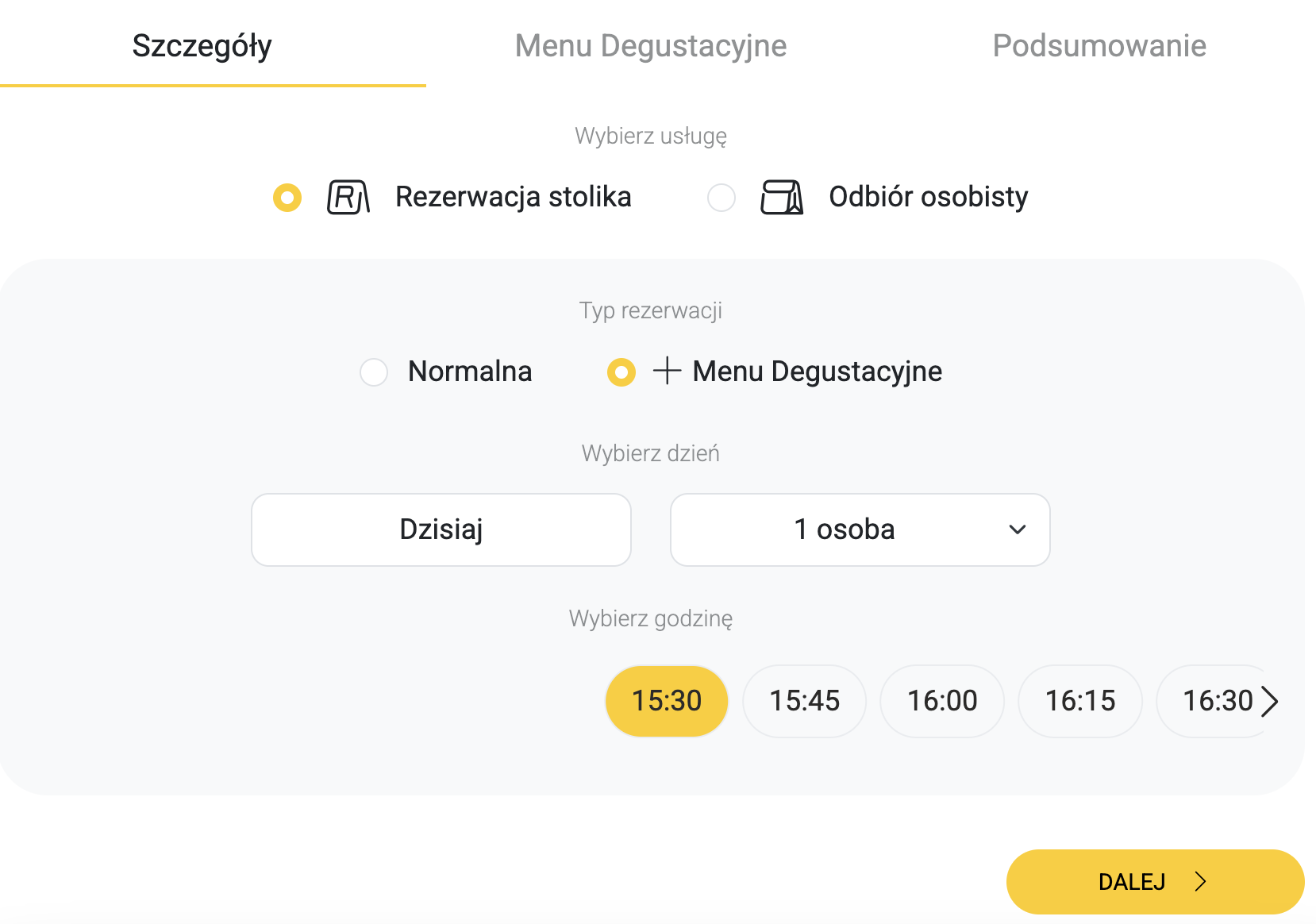Select Normalna reservation type

click(374, 372)
